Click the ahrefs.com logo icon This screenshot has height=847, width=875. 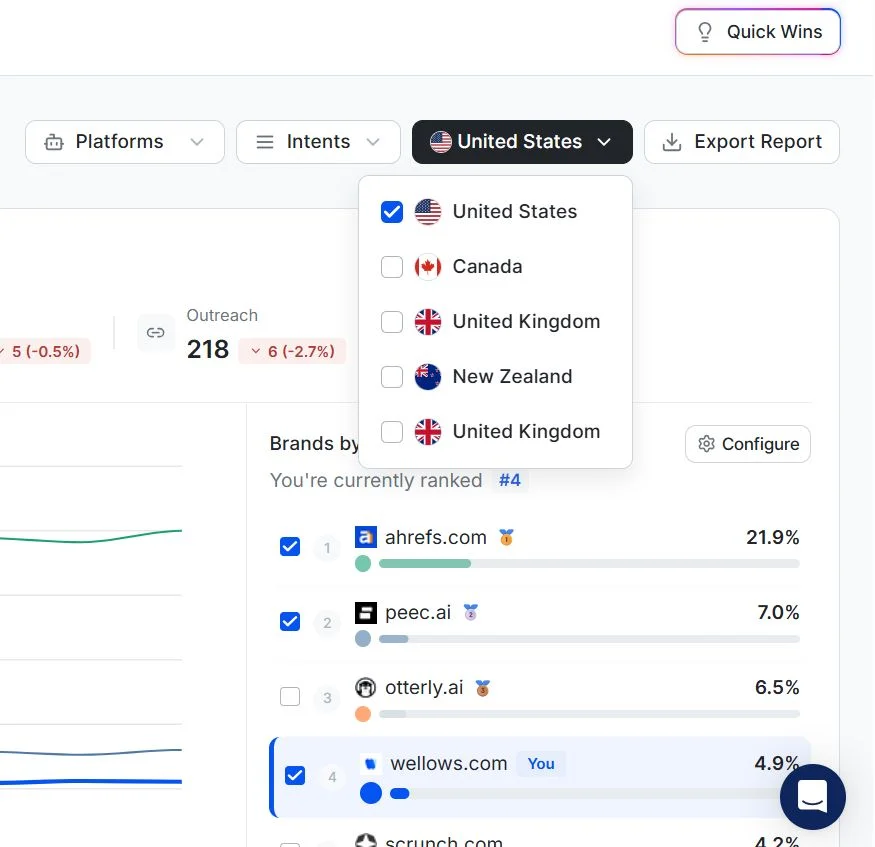(x=366, y=537)
